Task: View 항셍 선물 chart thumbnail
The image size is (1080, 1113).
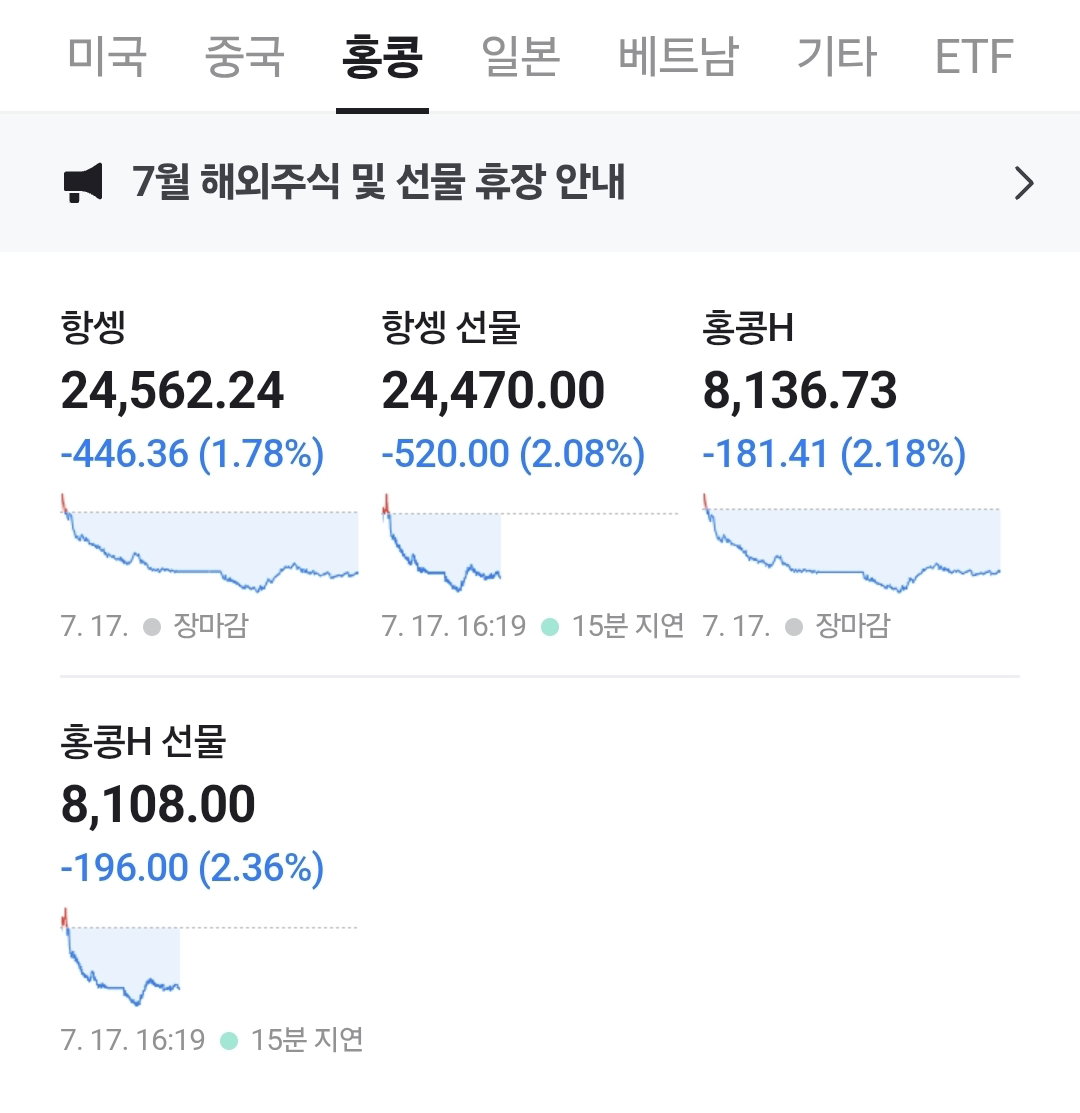Action: [x=530, y=543]
